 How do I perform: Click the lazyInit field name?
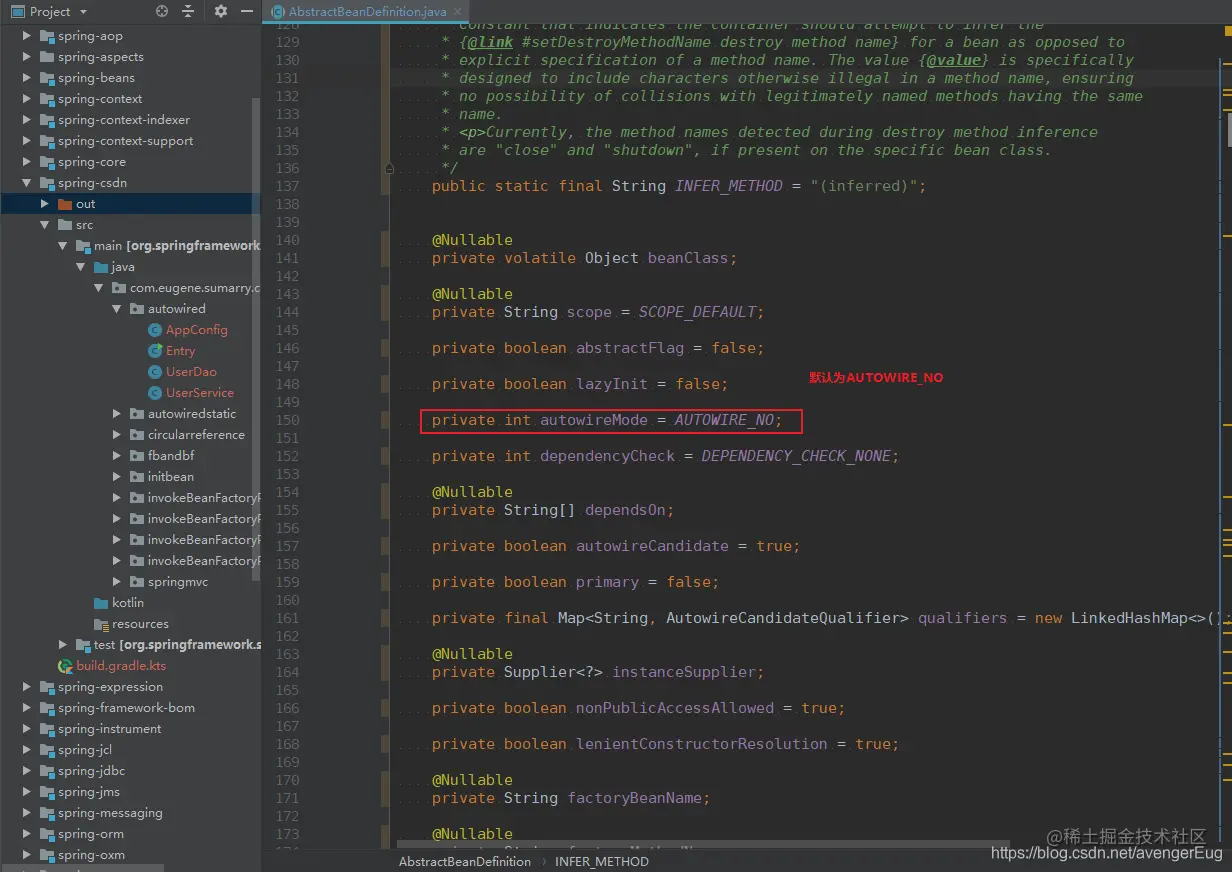(612, 384)
